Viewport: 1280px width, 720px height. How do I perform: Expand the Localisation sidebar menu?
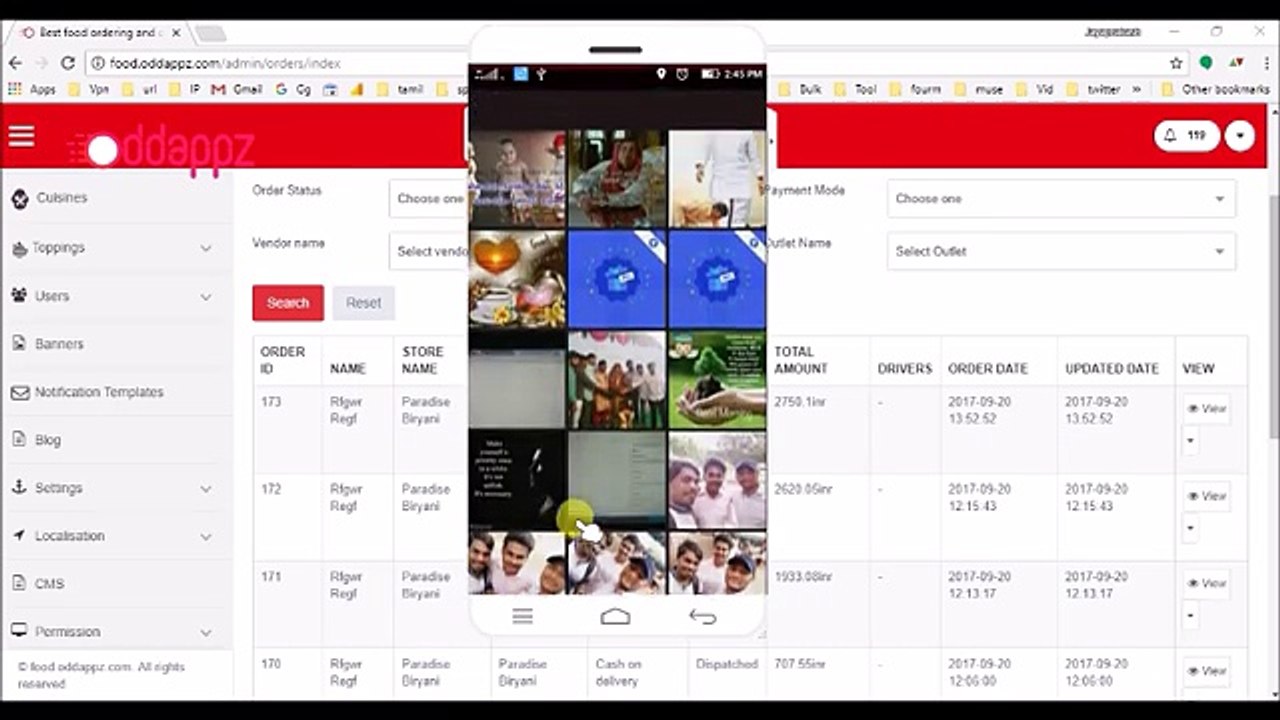(x=113, y=536)
